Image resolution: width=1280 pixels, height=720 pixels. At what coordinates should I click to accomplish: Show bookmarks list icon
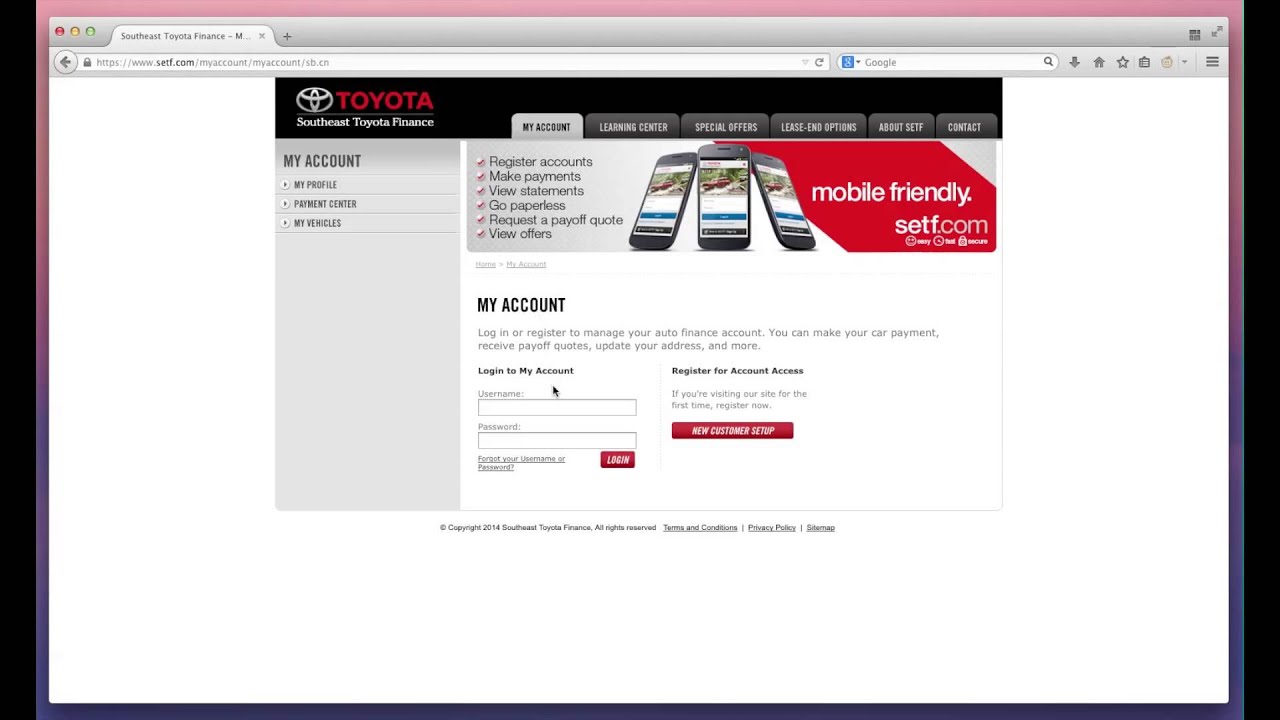[x=1144, y=62]
